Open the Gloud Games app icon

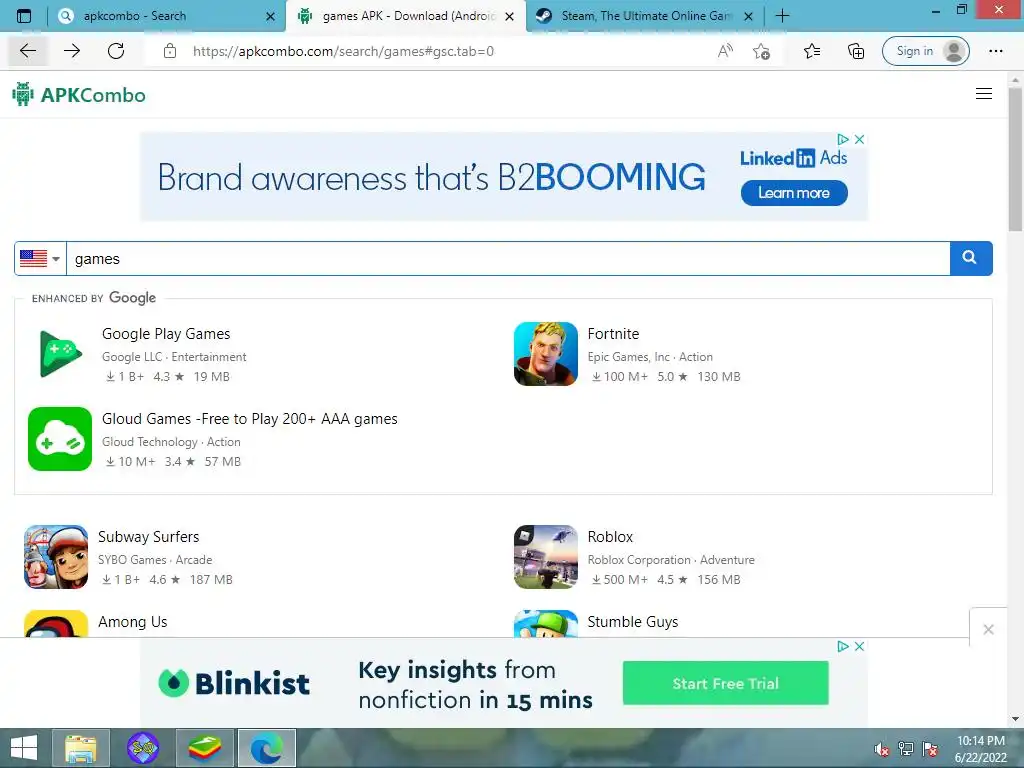pos(60,439)
